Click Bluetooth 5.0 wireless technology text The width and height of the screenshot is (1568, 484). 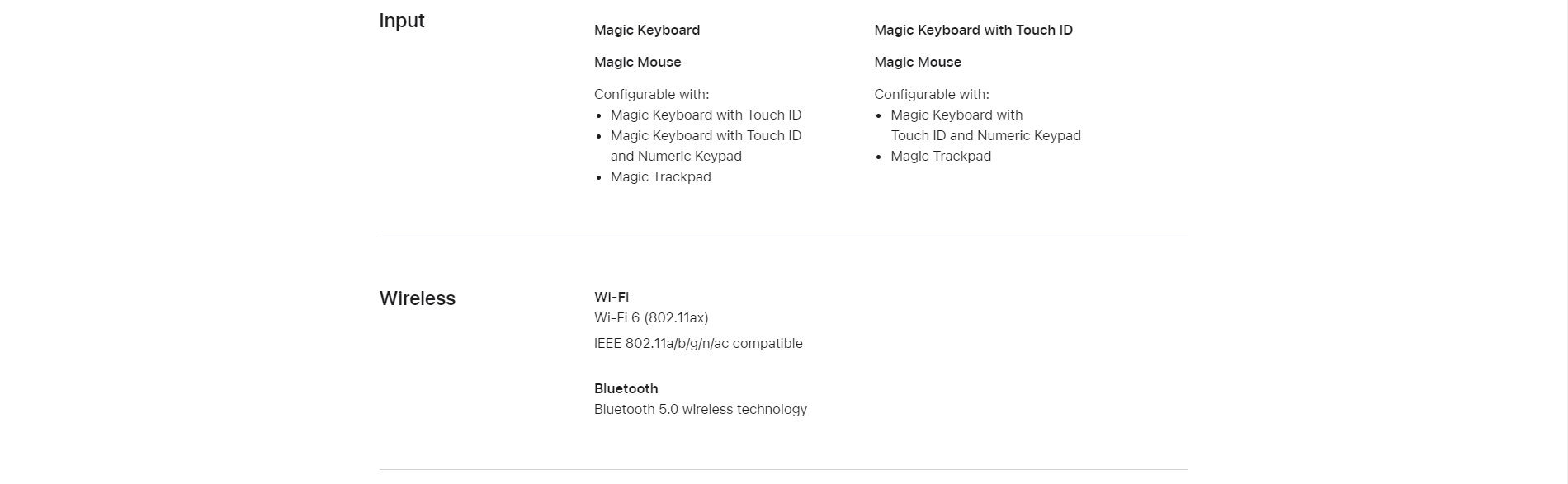coord(701,409)
